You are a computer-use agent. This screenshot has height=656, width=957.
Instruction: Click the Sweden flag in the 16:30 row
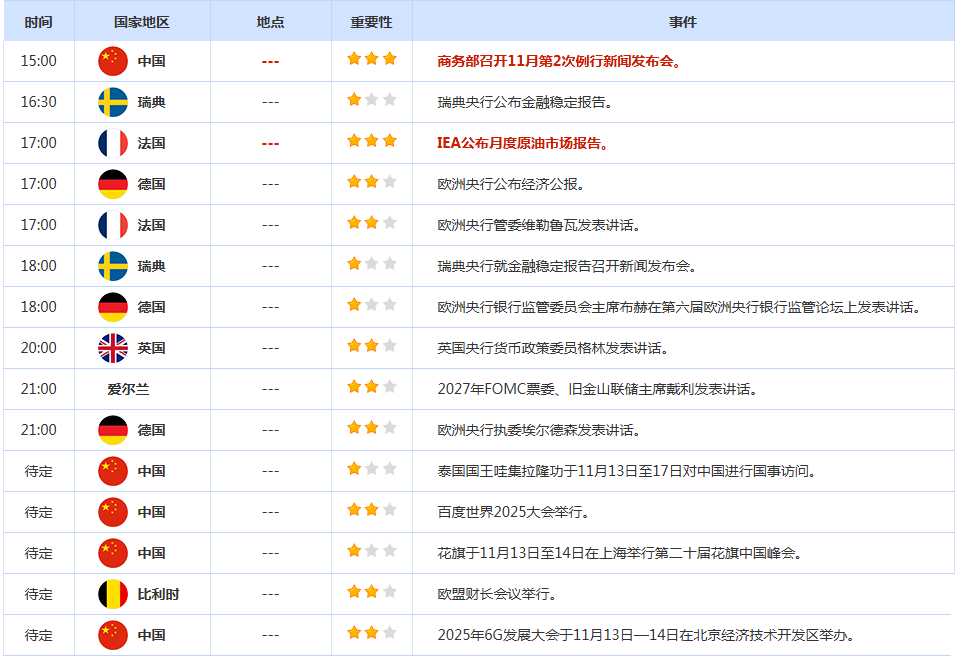point(113,102)
